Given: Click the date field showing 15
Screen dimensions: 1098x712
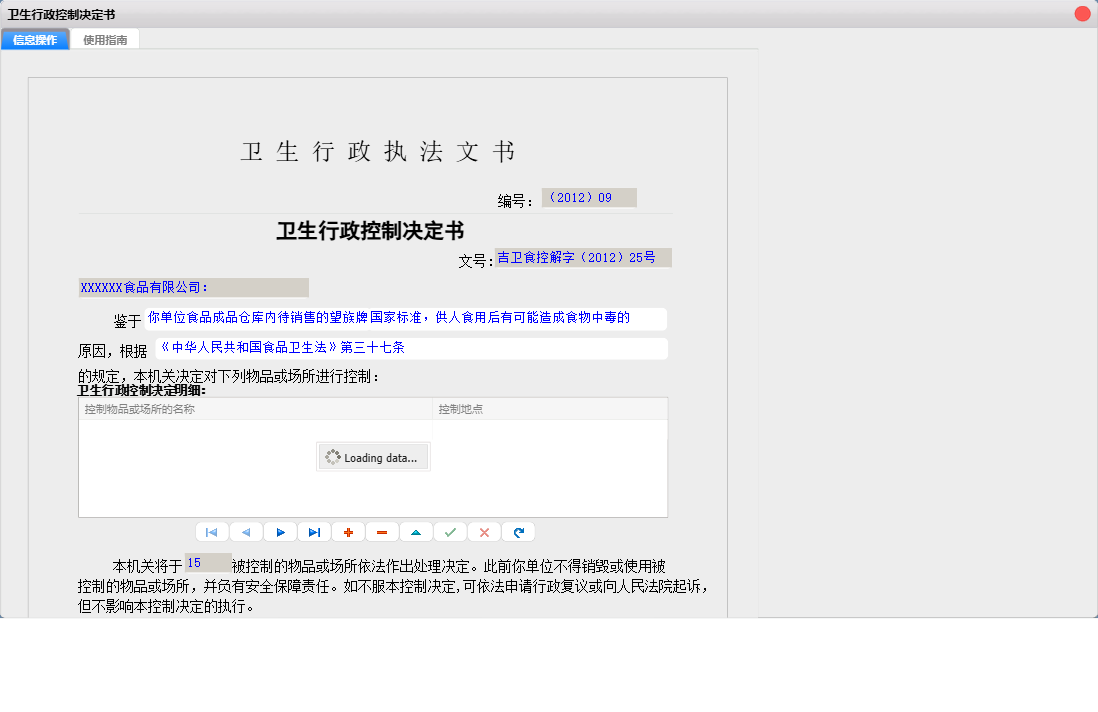Looking at the screenshot, I should (208, 562).
